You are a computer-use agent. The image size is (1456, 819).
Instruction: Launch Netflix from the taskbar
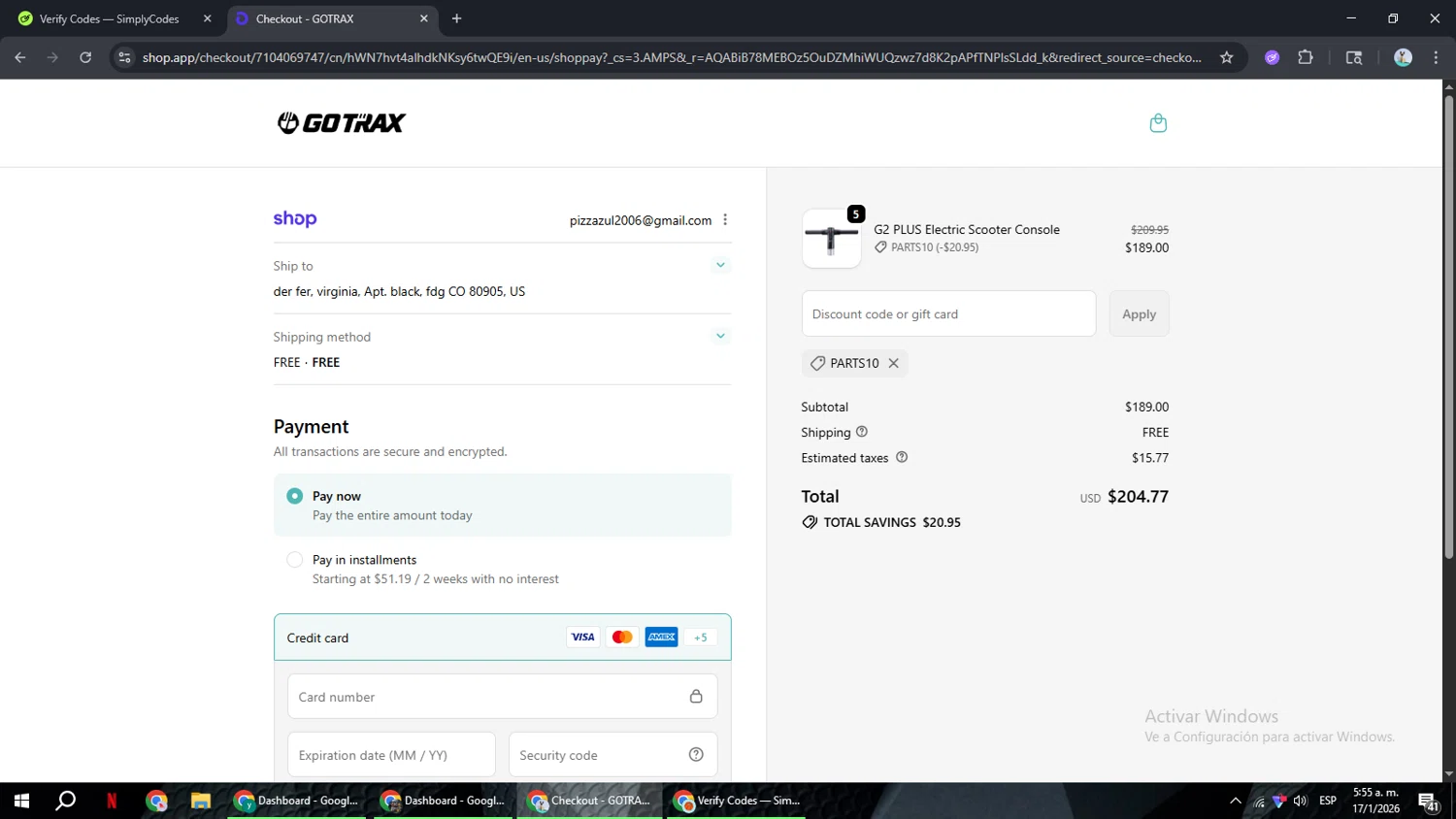pyautogui.click(x=112, y=801)
